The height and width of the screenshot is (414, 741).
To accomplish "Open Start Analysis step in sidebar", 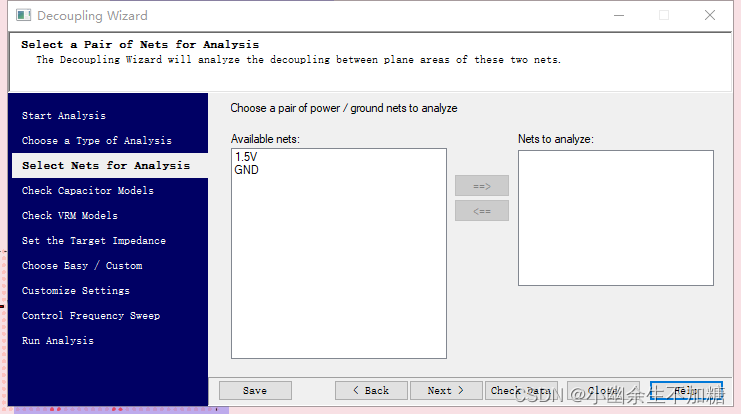I will coord(64,116).
